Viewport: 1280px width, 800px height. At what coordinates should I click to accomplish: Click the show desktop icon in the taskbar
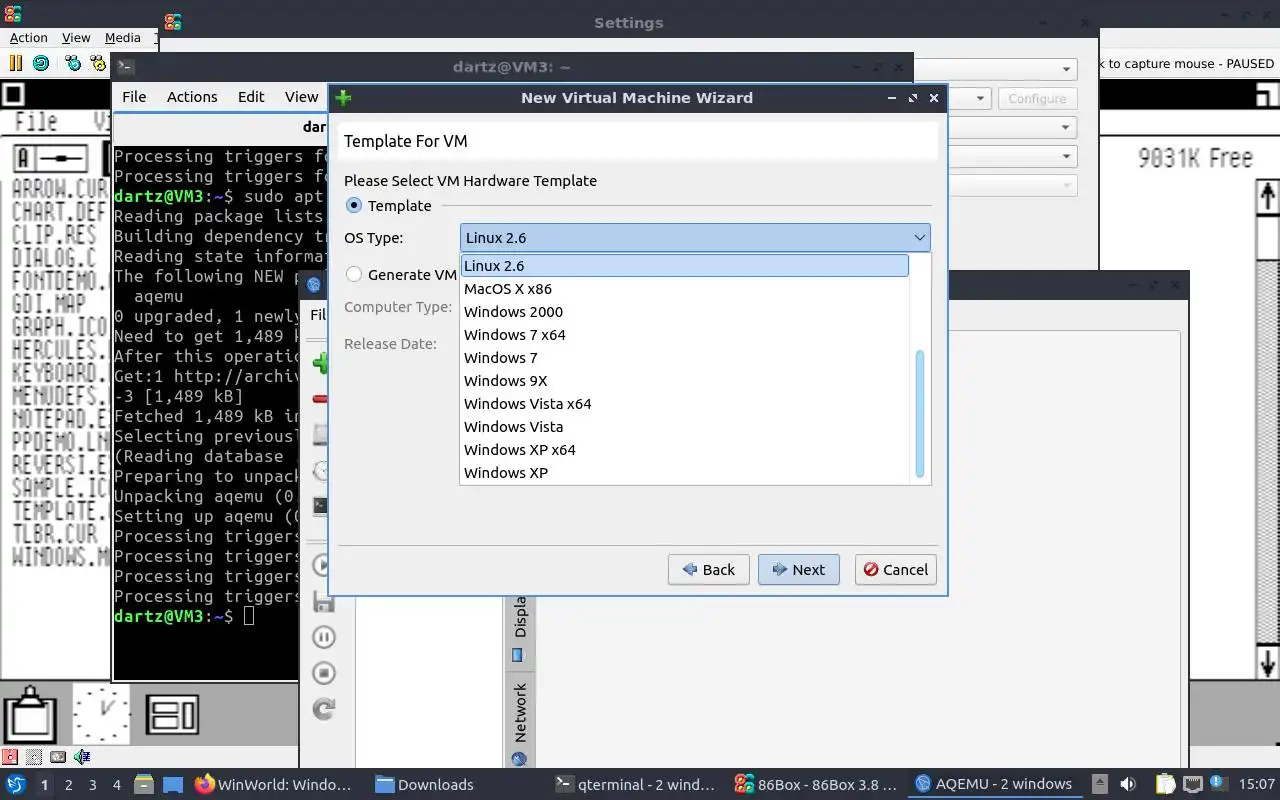point(172,784)
